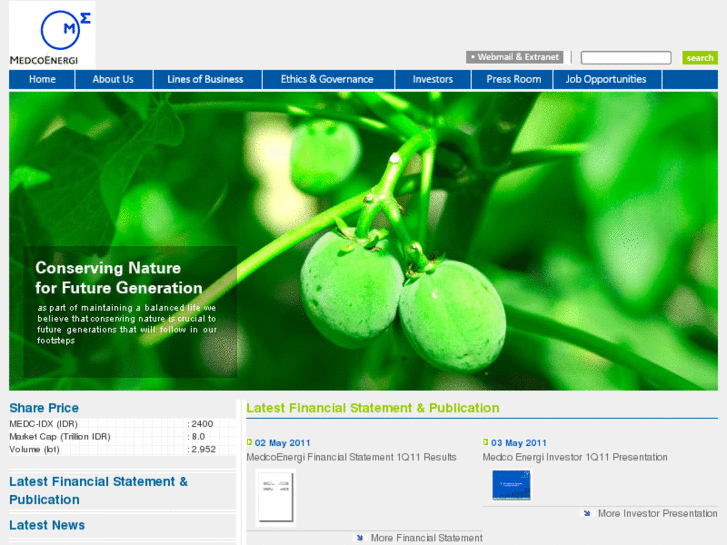Open the Ethics & Governance menu

[x=327, y=79]
